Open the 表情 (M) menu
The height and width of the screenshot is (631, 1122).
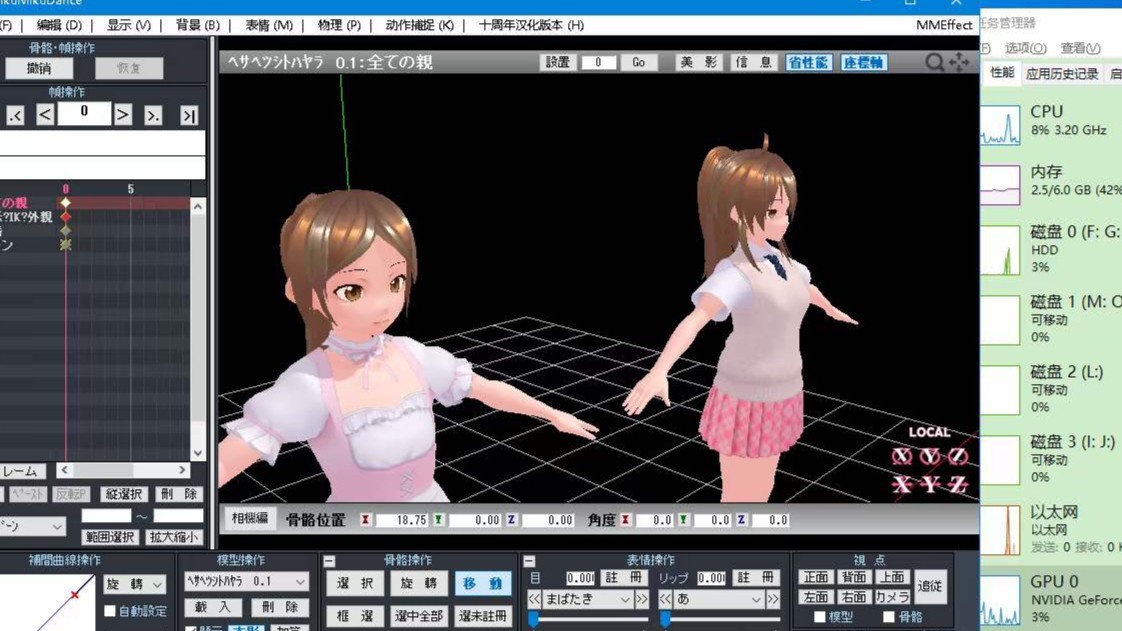[x=268, y=25]
